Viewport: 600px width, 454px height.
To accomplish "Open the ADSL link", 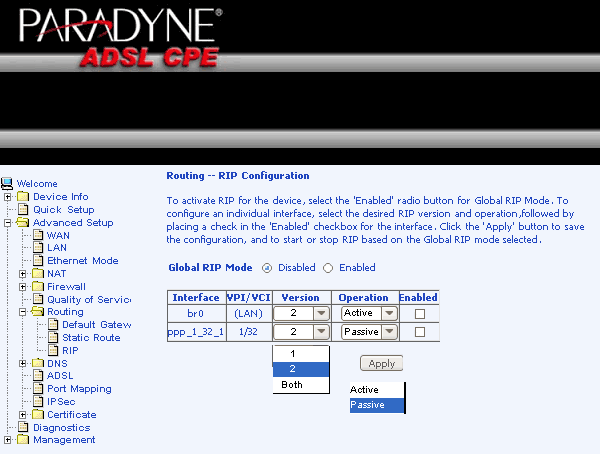I will click(x=60, y=376).
